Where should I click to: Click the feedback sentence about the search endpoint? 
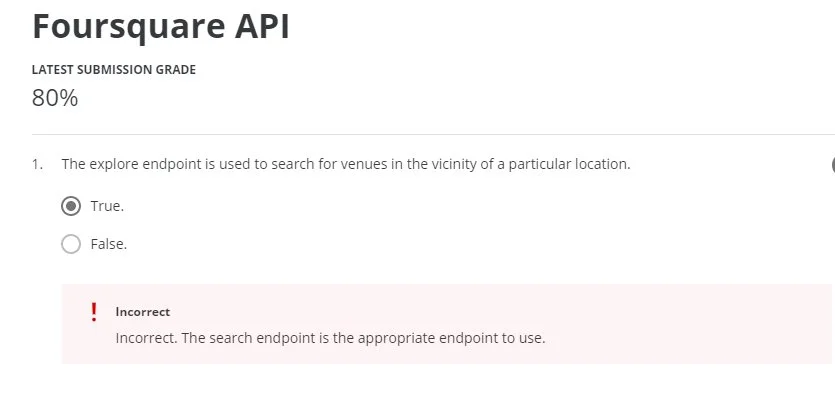click(x=330, y=338)
